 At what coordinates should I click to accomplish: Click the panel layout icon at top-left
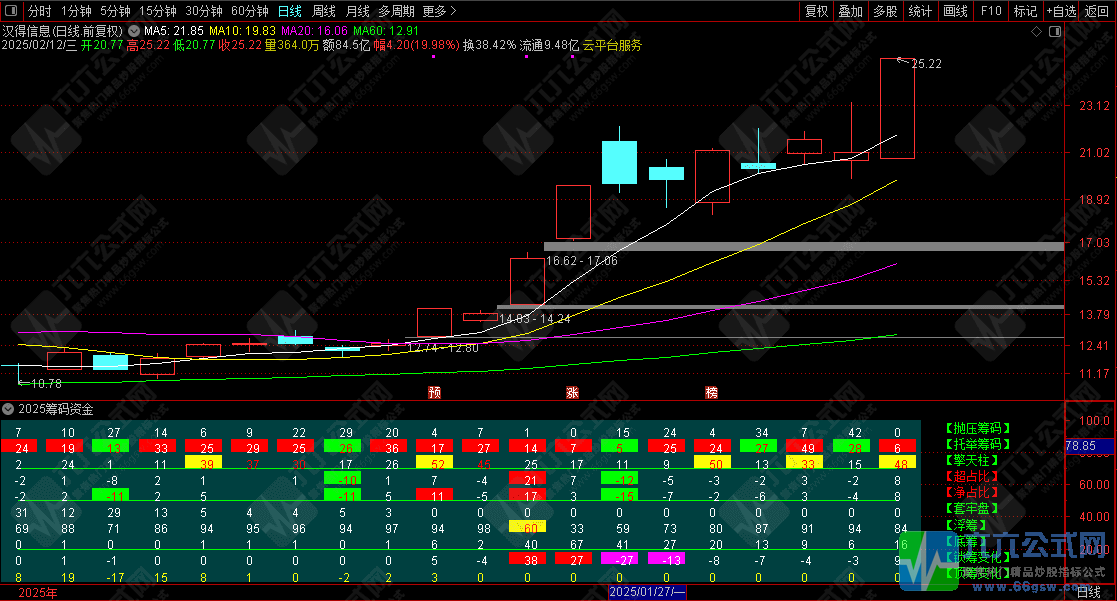point(10,11)
